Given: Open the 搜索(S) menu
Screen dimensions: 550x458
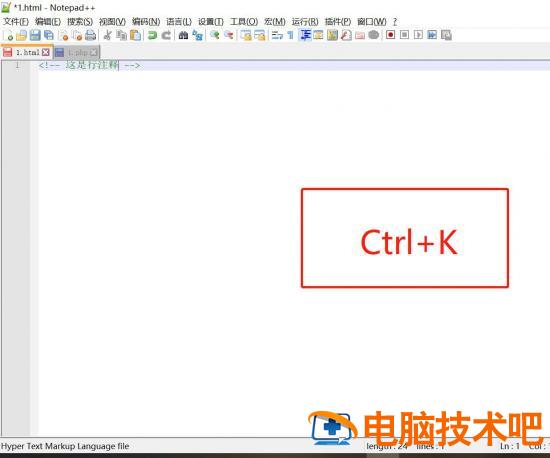Looking at the screenshot, I should pos(80,22).
